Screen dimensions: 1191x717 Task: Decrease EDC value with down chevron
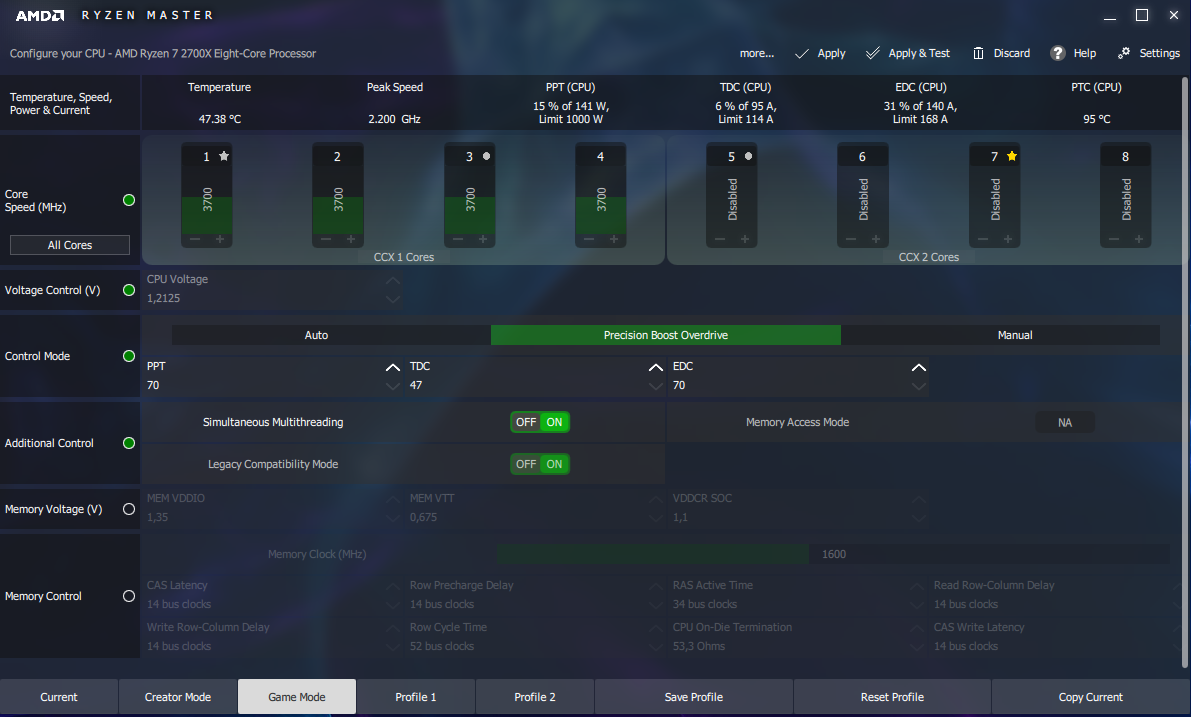[918, 386]
